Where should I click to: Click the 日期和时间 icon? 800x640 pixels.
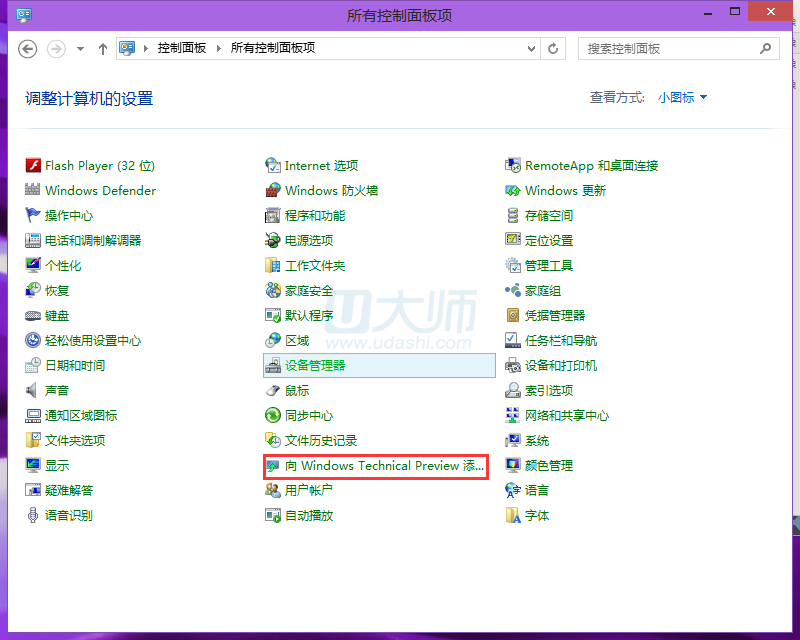[33, 366]
